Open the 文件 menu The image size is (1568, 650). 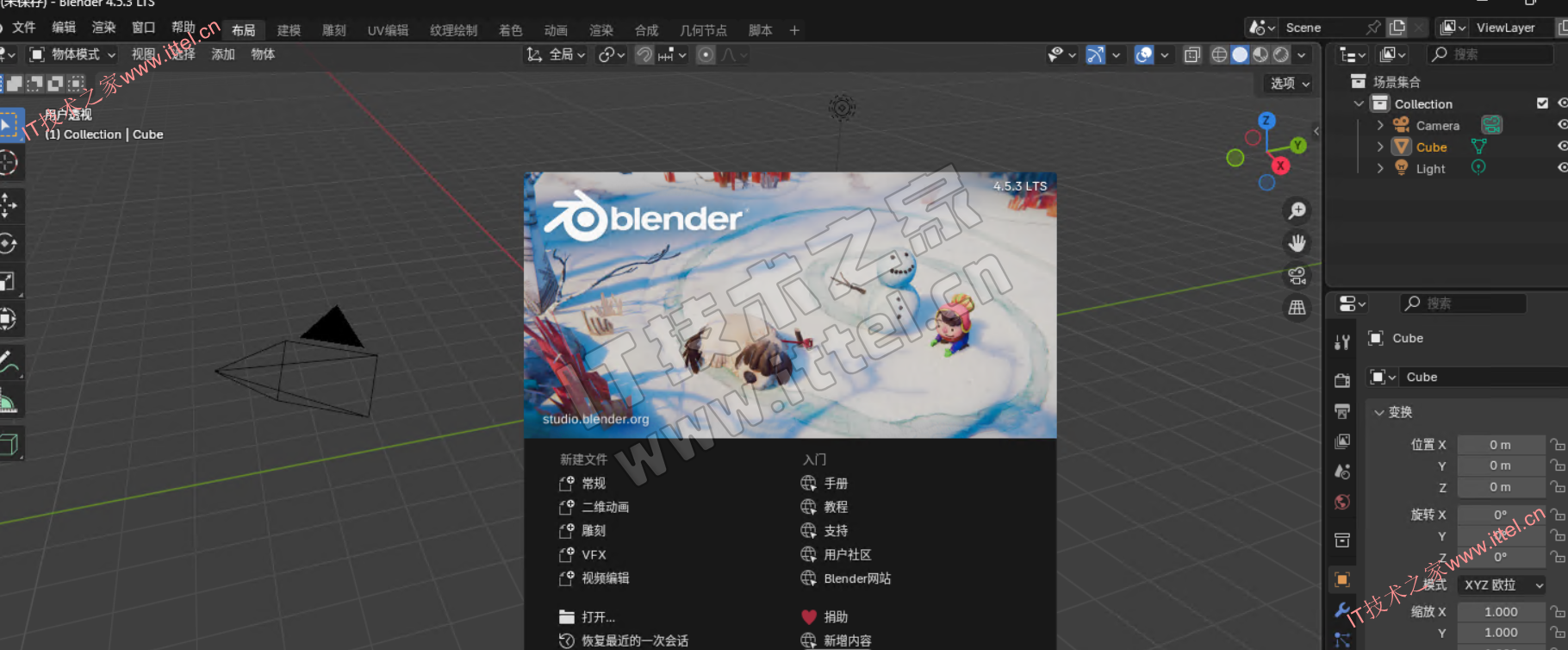point(24,28)
